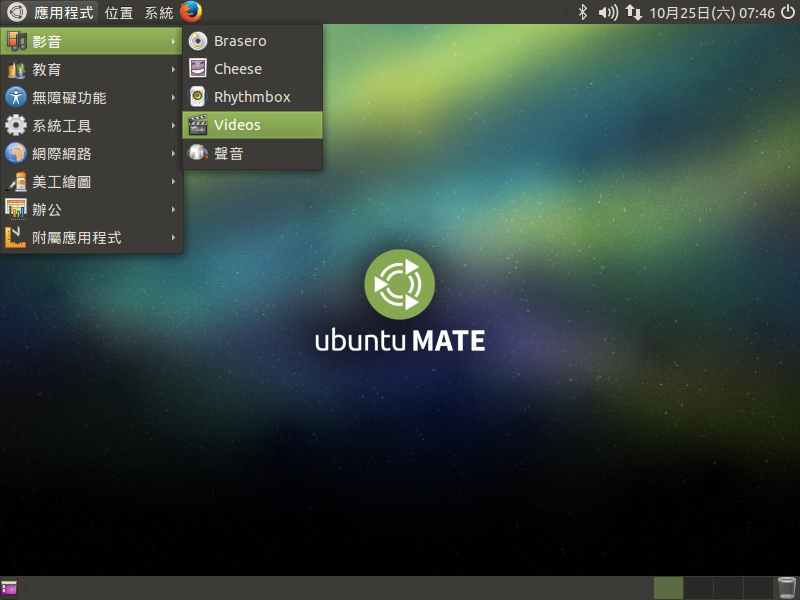The width and height of the screenshot is (800, 600).
Task: Switch to the first highlighted workspace
Action: [x=668, y=588]
